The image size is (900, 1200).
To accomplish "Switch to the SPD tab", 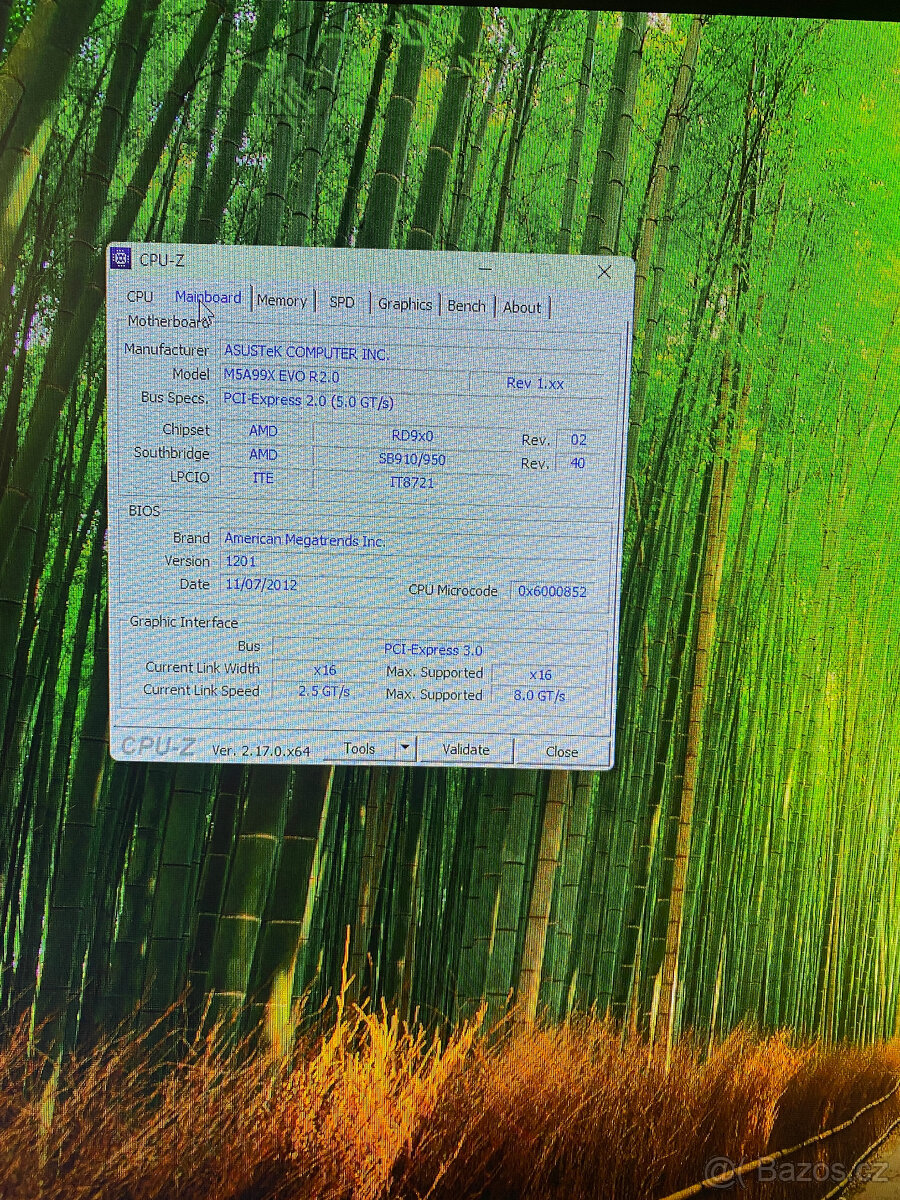I will [x=342, y=301].
